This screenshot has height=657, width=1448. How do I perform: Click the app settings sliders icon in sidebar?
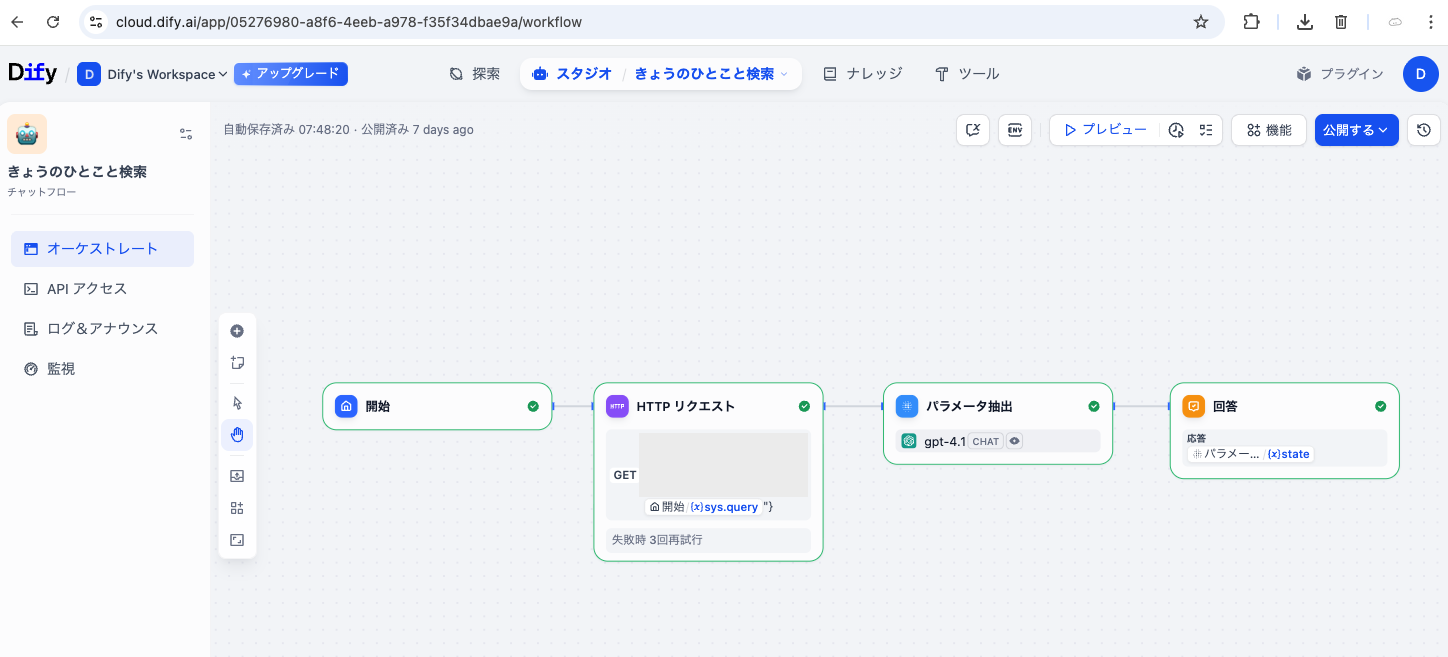[186, 134]
